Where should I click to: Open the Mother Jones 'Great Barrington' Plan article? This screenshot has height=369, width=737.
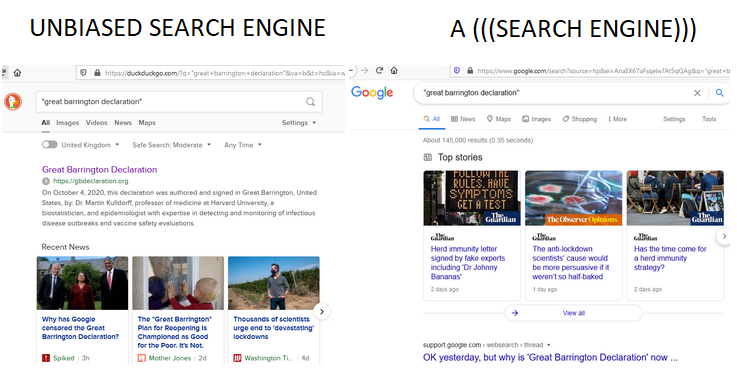coord(174,332)
